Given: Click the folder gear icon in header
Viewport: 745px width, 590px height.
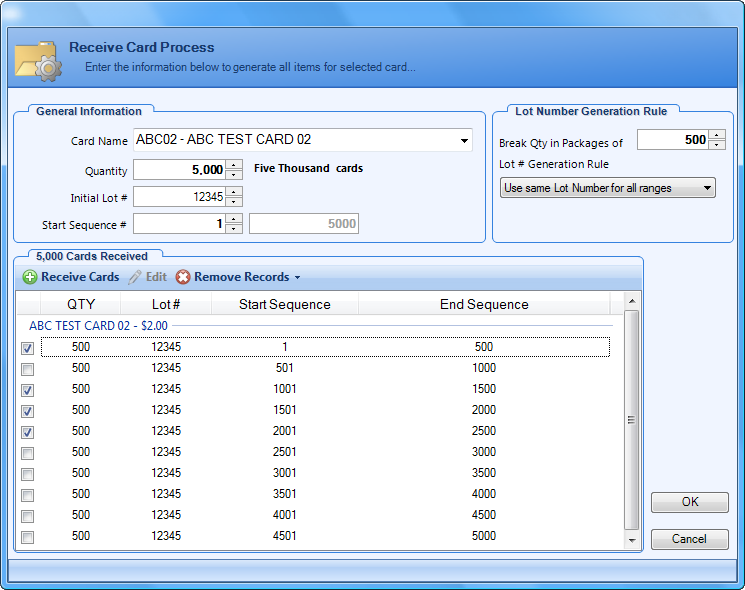Looking at the screenshot, I should [x=39, y=59].
